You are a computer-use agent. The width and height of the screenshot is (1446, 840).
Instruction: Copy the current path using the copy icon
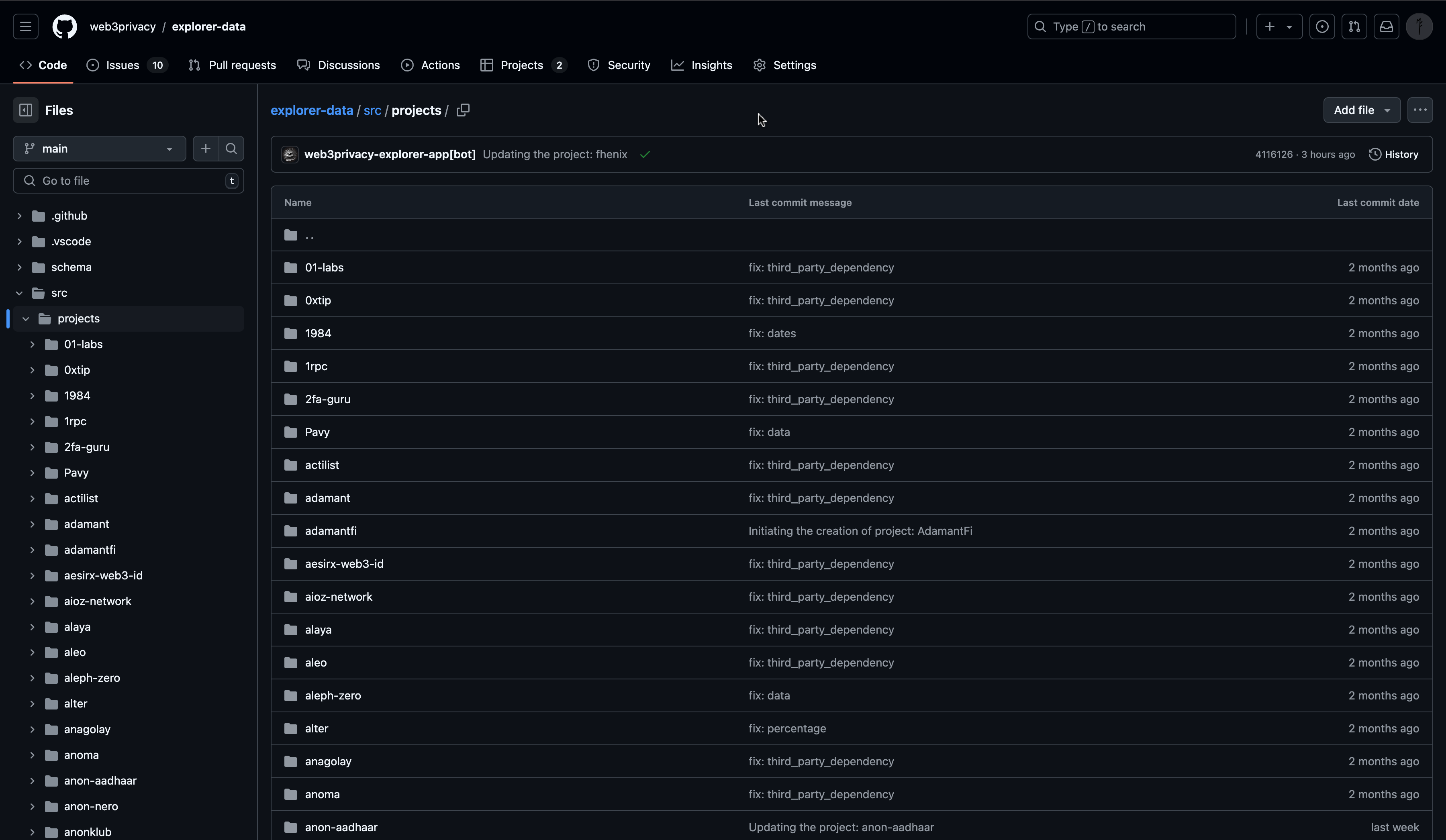pos(462,110)
